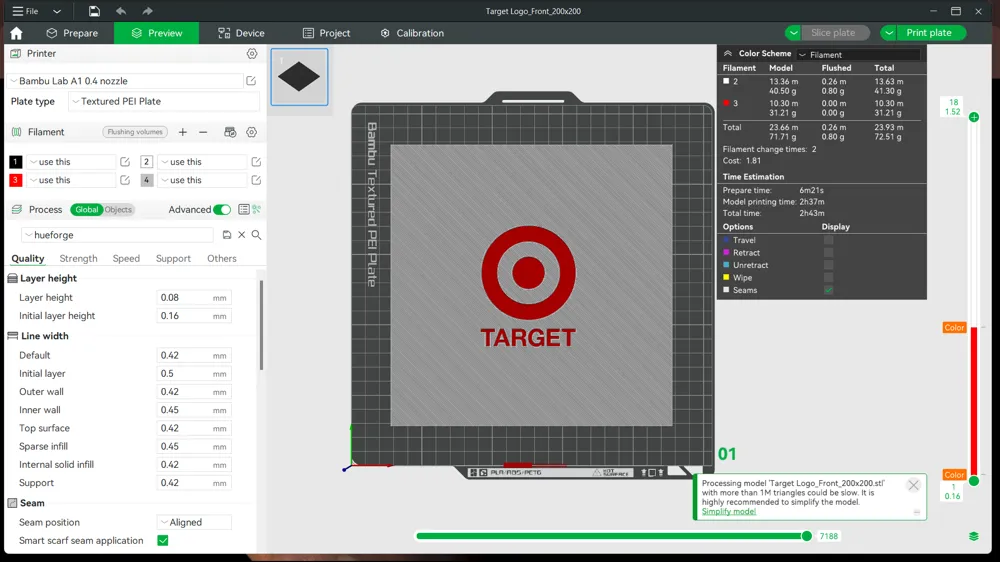
Task: Click Simplify model link
Action: point(729,512)
